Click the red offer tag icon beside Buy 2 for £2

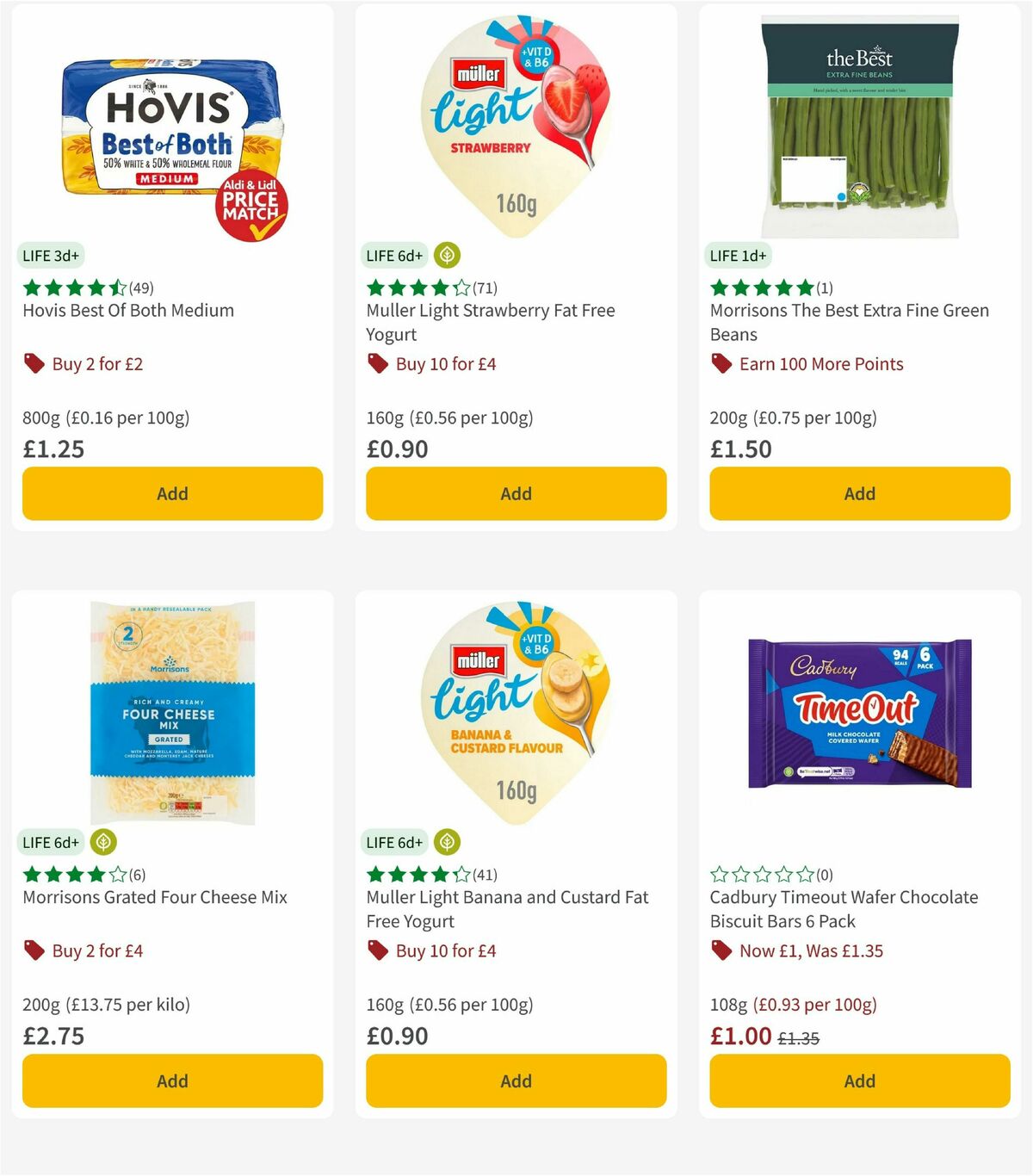click(x=34, y=363)
